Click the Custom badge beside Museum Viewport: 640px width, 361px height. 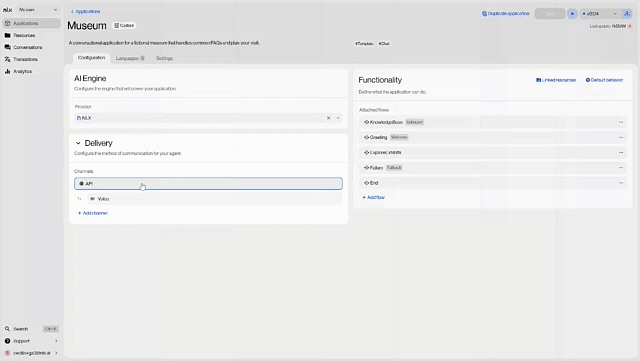point(124,25)
